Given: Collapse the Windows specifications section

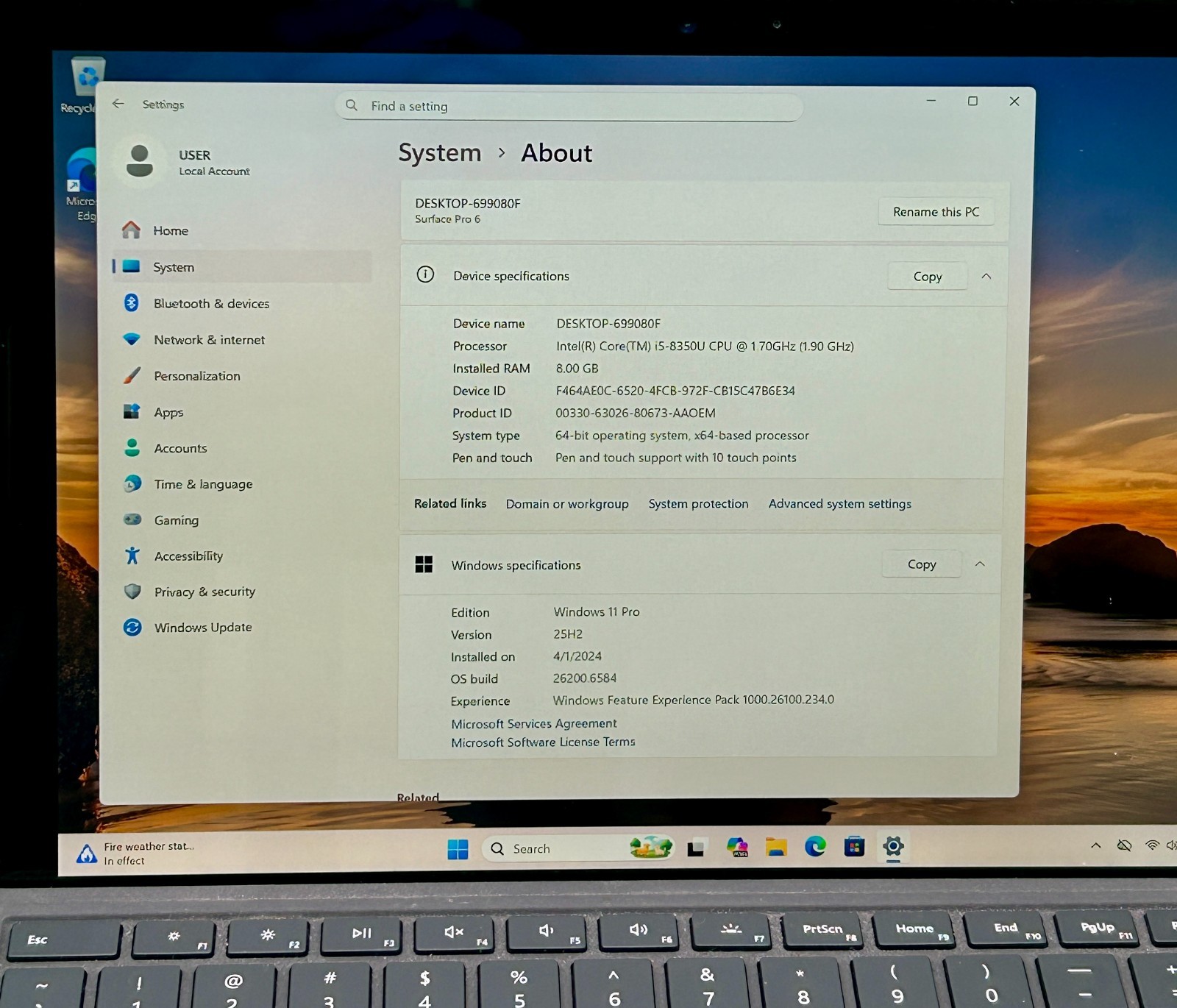Looking at the screenshot, I should (980, 564).
